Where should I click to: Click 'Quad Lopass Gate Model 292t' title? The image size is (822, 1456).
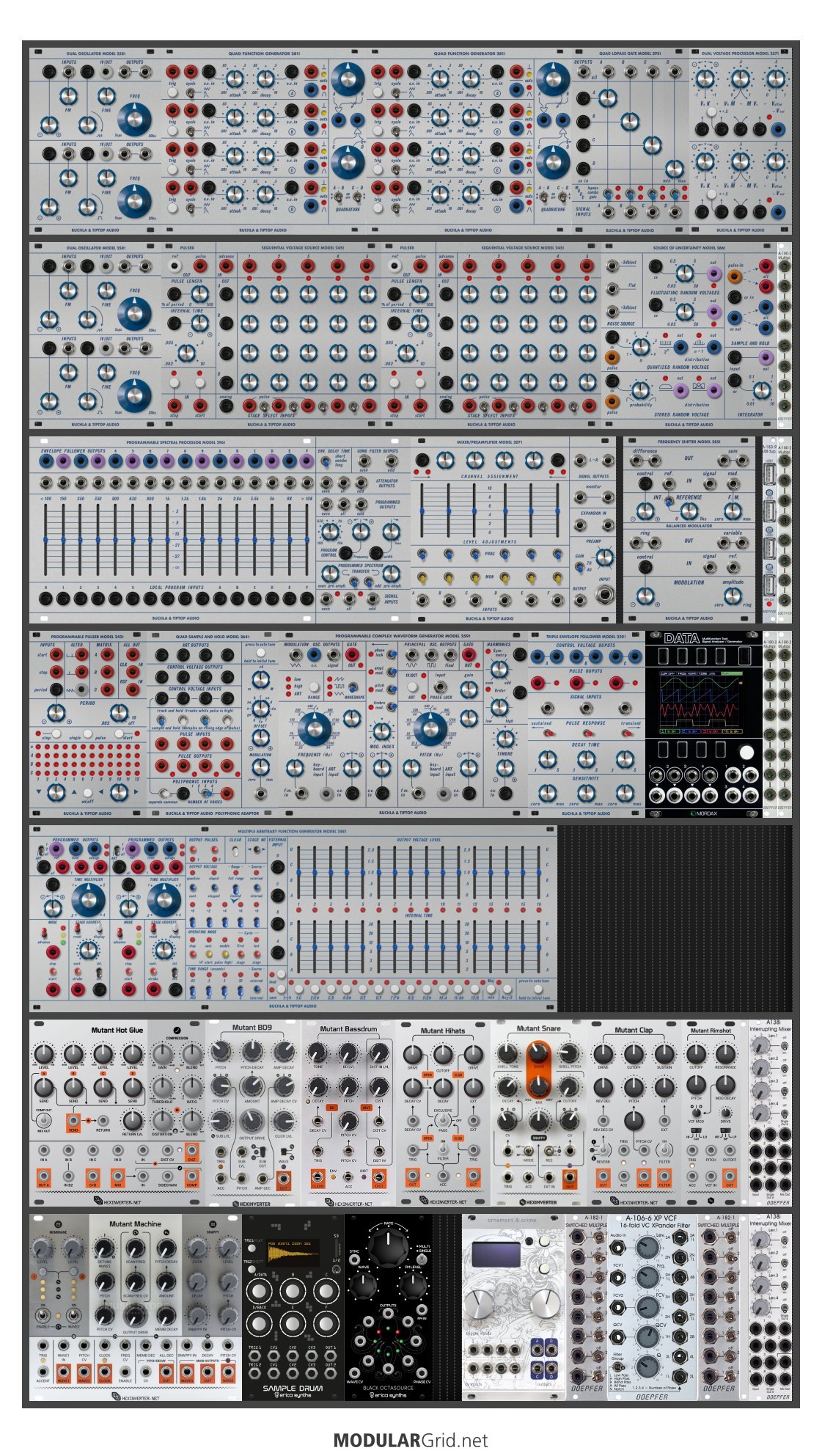tap(630, 54)
